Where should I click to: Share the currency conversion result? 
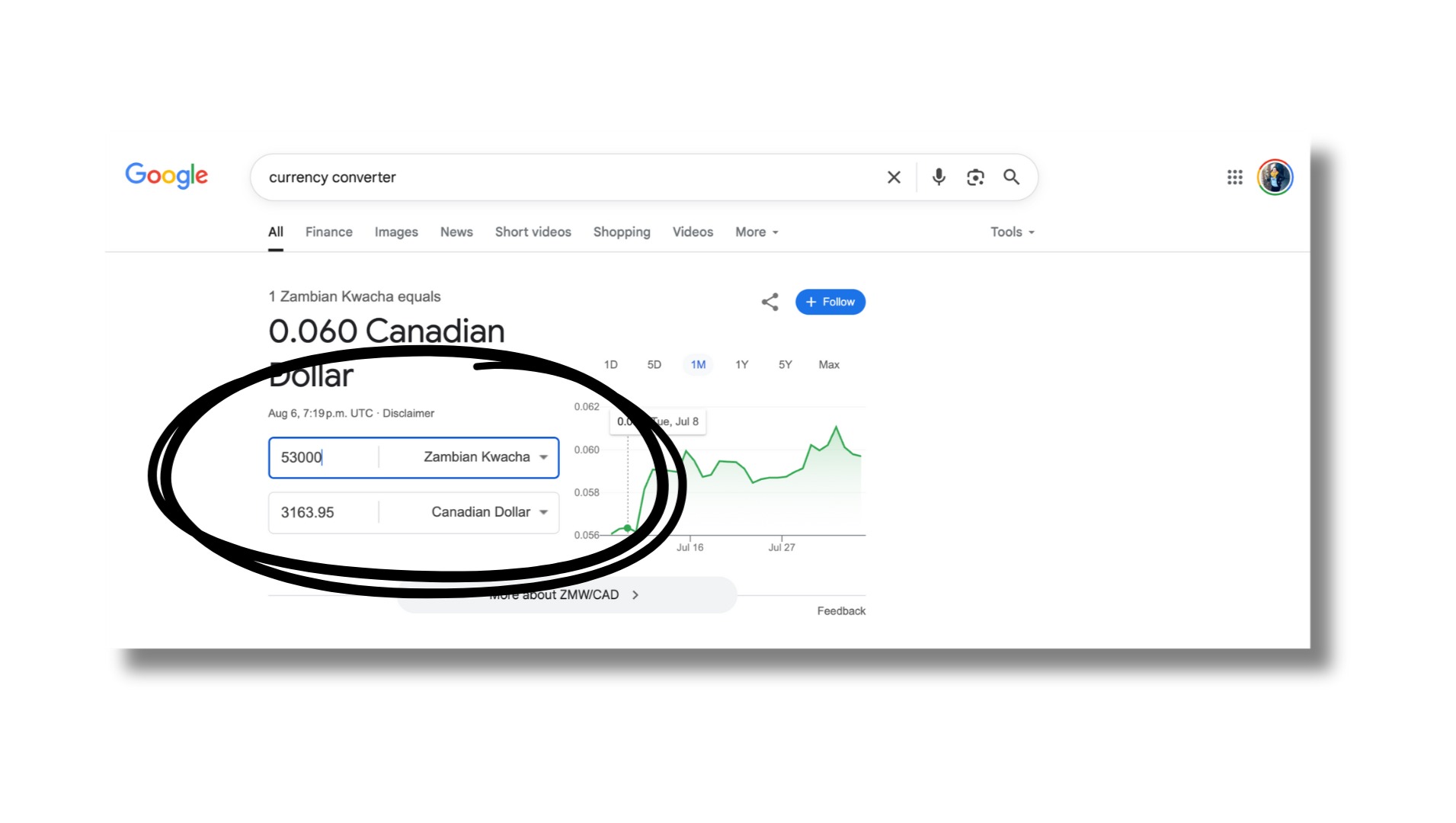click(770, 302)
